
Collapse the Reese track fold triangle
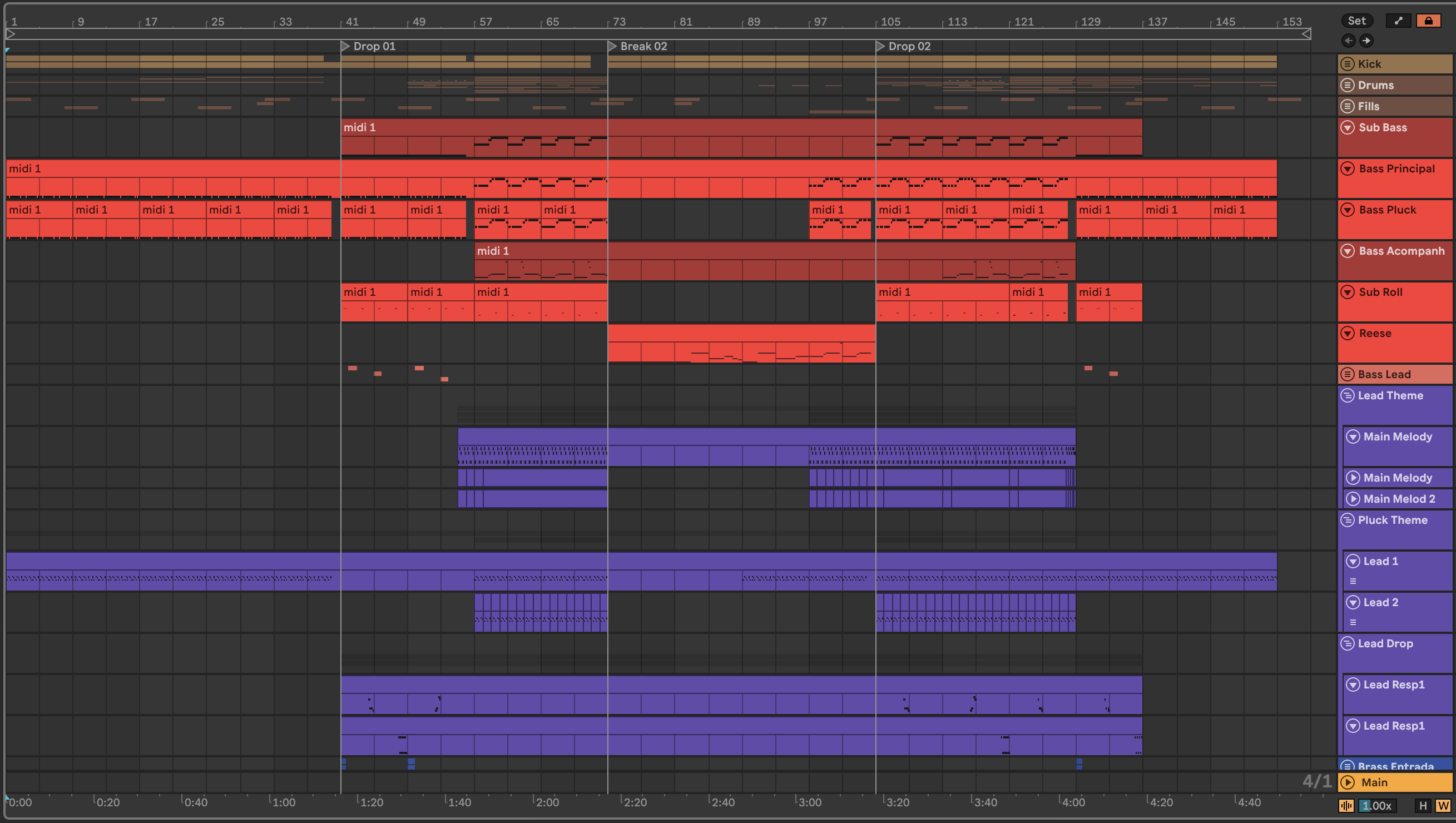pos(1348,333)
